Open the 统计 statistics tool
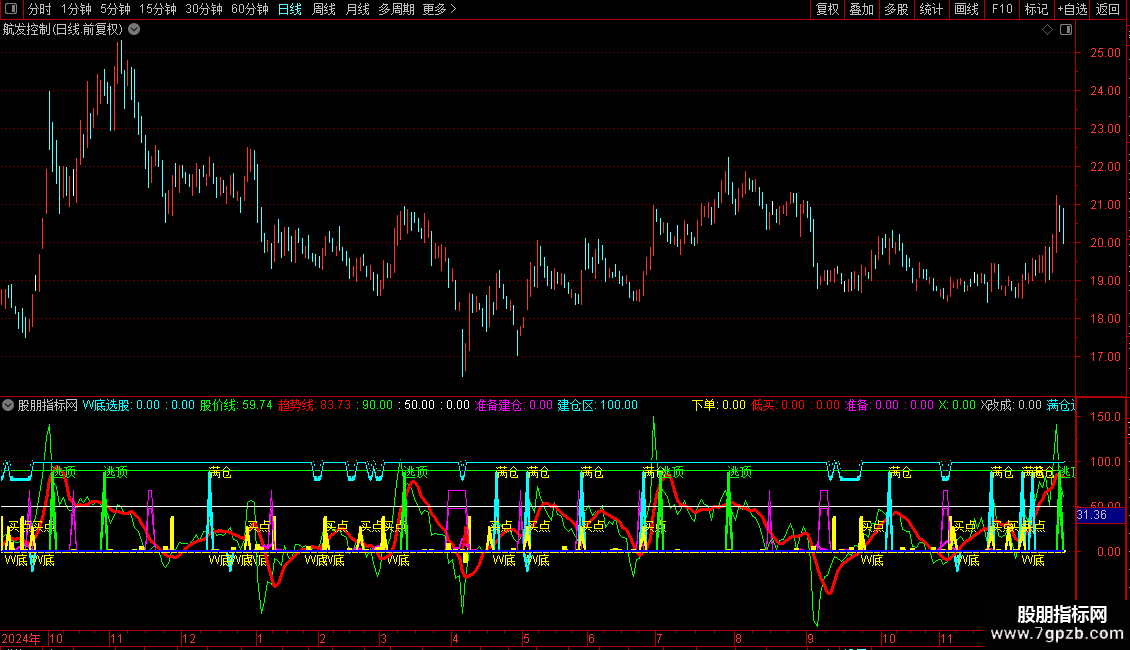The width and height of the screenshot is (1130, 650). [x=931, y=9]
